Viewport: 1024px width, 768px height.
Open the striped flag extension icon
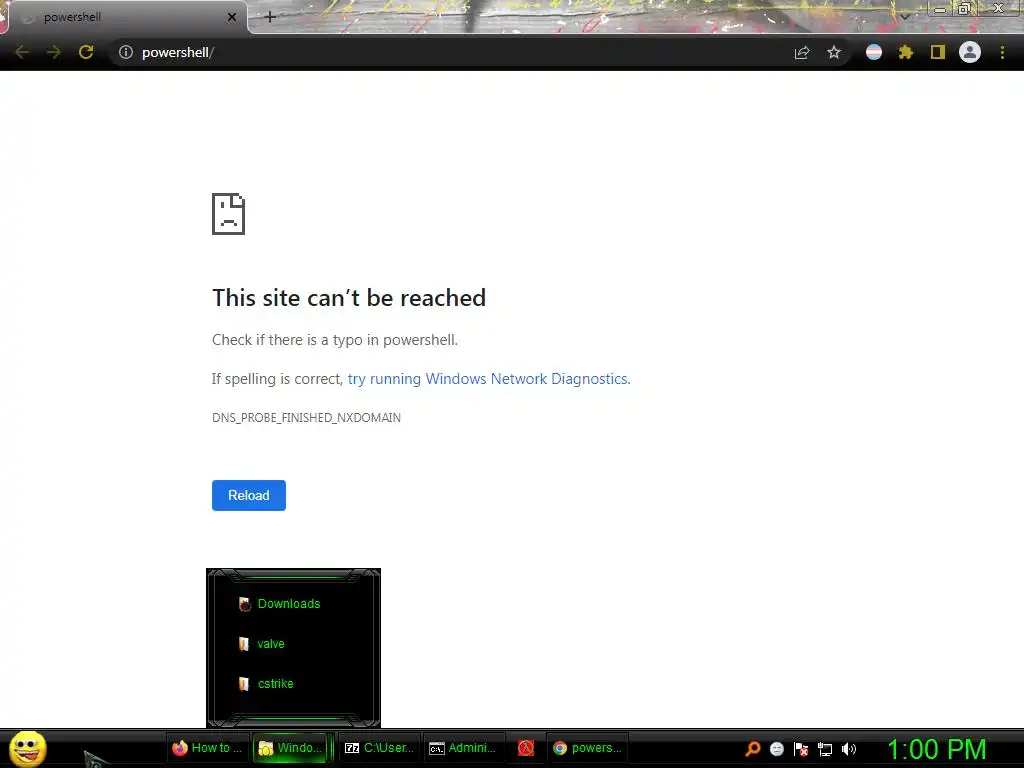(874, 52)
